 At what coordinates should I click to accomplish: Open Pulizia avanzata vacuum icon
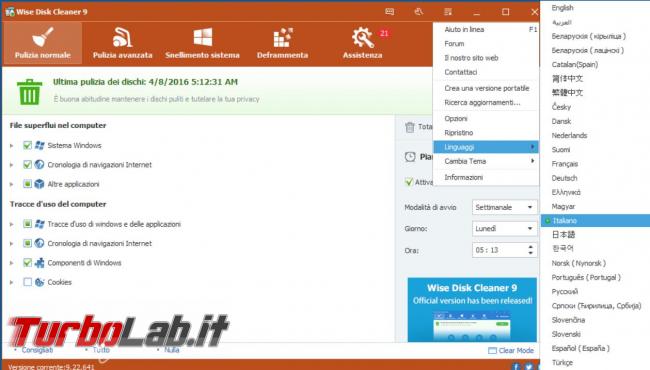[x=122, y=37]
